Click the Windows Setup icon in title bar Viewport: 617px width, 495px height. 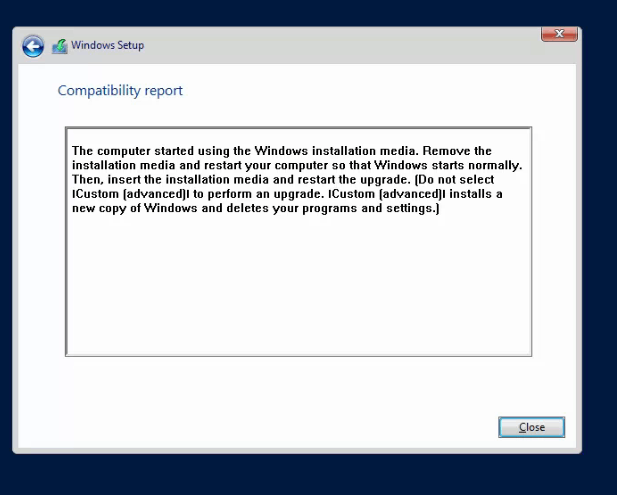pos(60,46)
